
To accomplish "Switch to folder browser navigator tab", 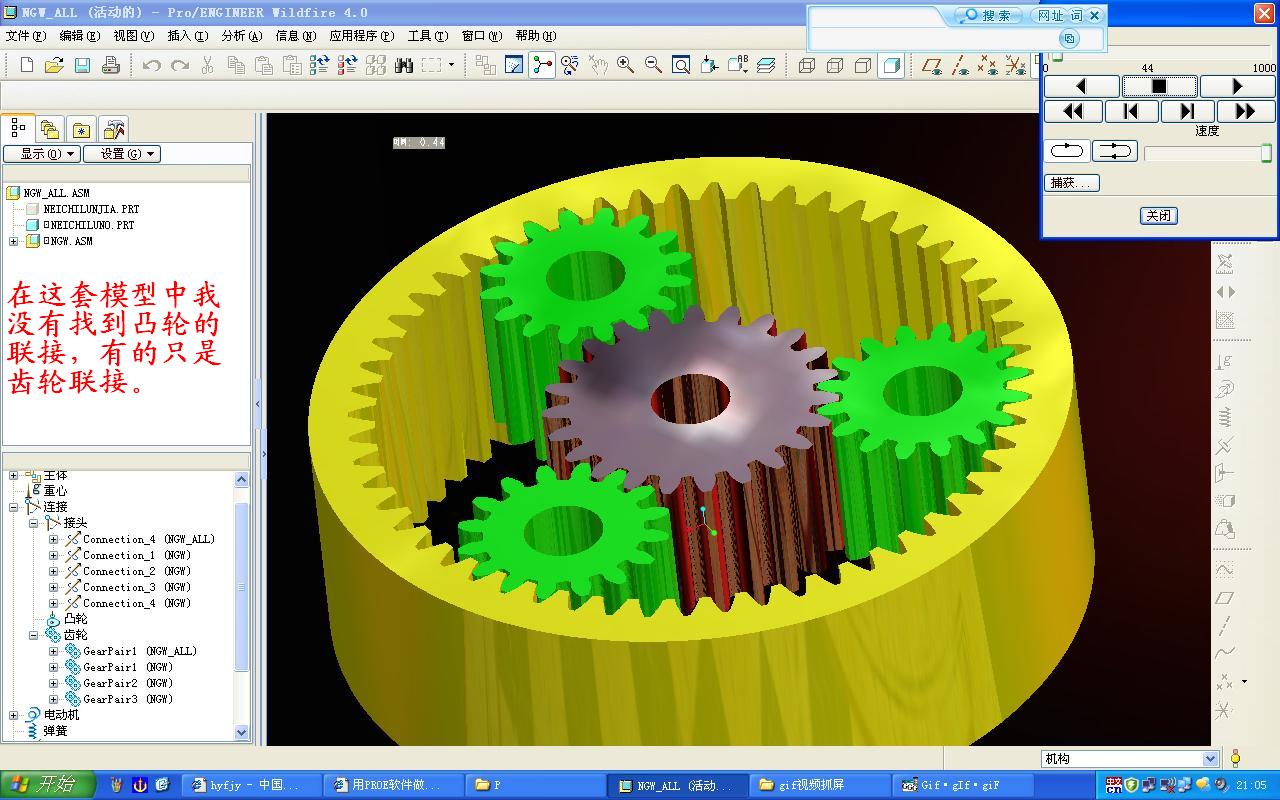I will point(49,129).
